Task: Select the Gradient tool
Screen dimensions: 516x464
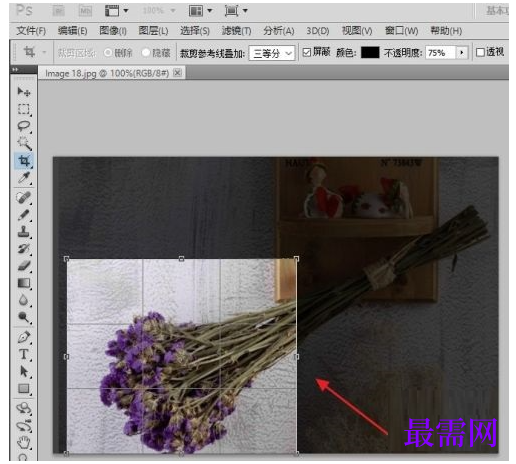Action: (x=24, y=283)
